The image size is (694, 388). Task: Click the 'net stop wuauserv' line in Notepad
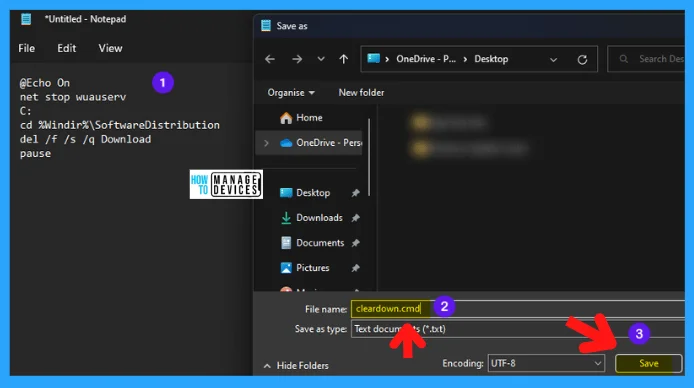(73, 97)
